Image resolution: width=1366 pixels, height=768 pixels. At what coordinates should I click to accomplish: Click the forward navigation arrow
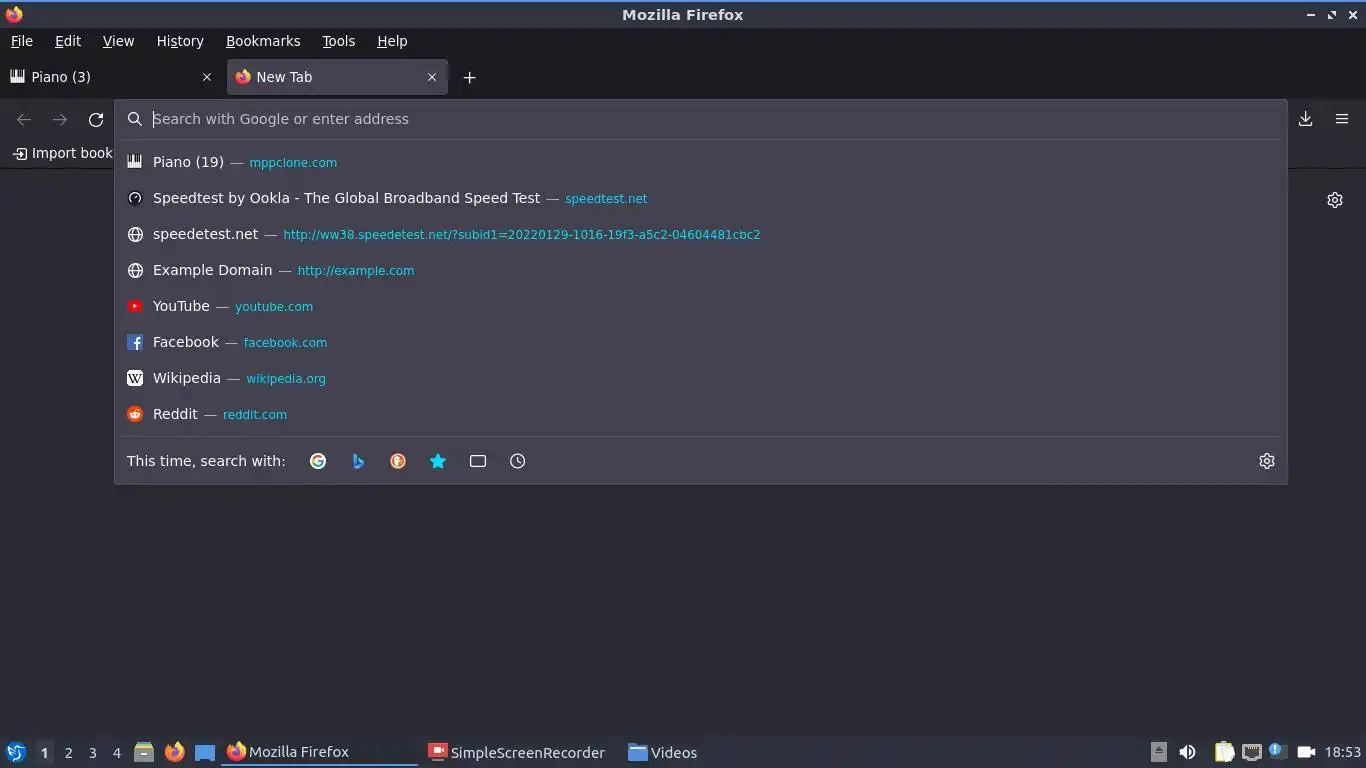[x=60, y=119]
